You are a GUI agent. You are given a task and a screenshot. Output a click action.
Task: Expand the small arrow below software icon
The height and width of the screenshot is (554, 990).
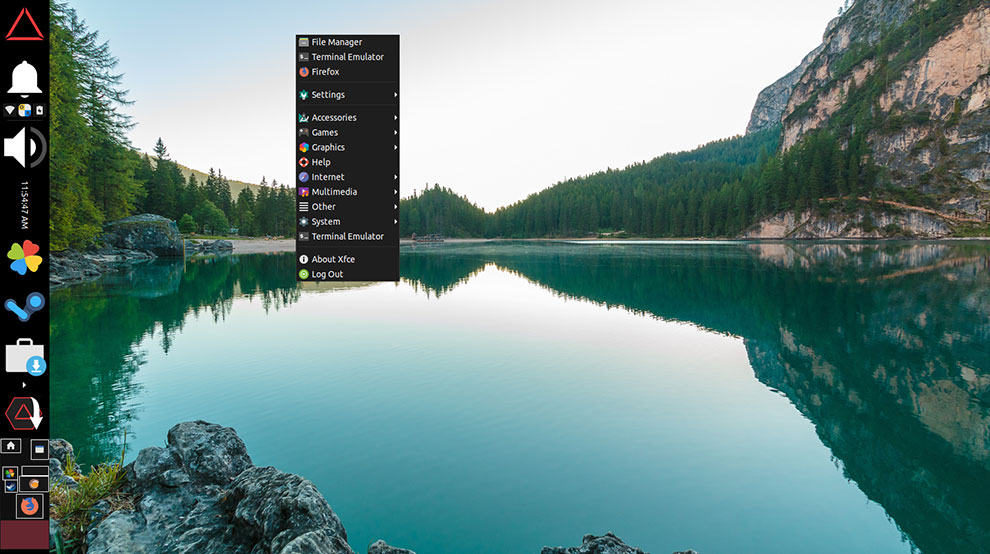(25, 384)
